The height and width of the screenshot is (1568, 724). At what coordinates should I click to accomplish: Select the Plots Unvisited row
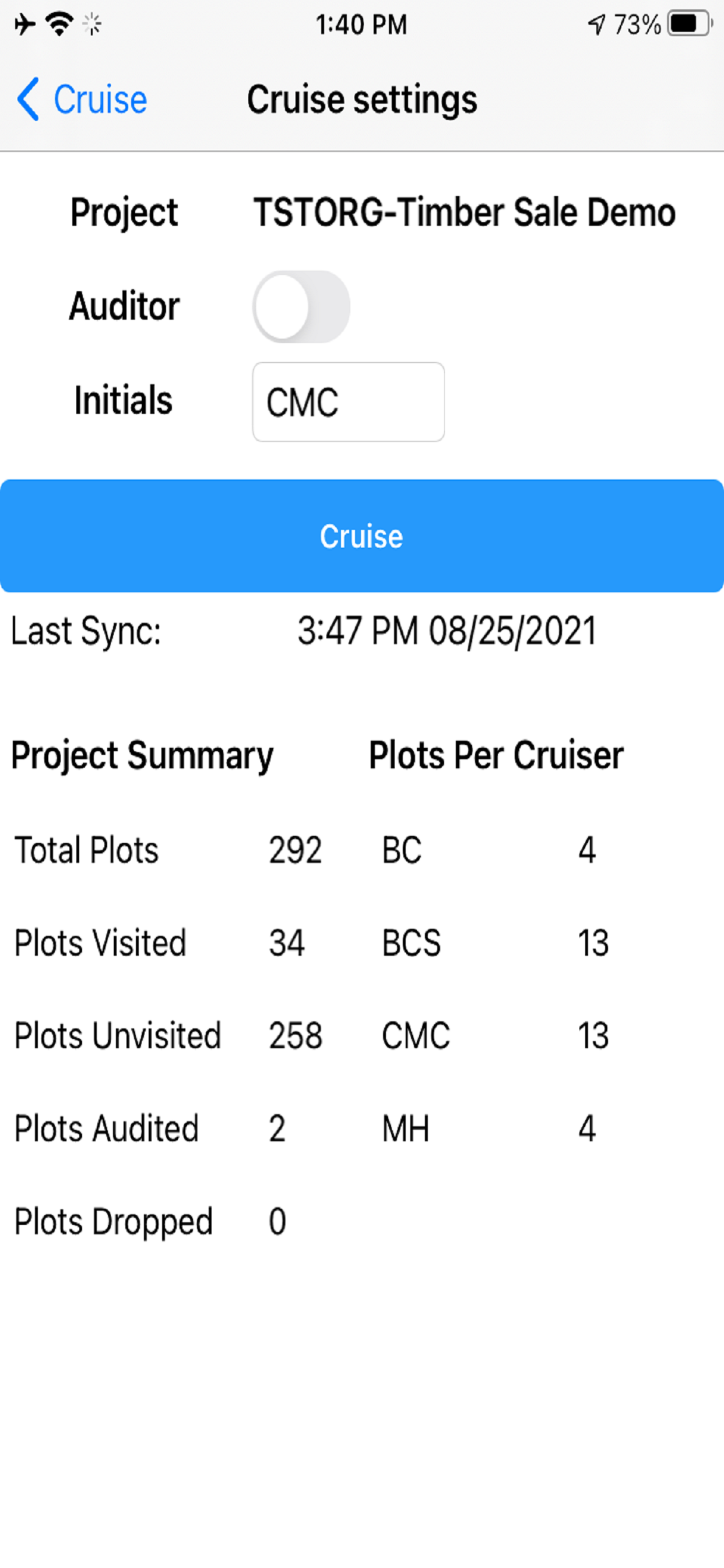click(168, 1035)
